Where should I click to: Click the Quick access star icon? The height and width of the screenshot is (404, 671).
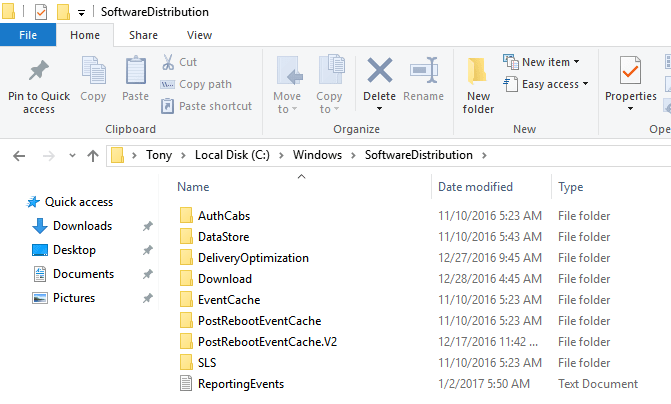(33, 202)
